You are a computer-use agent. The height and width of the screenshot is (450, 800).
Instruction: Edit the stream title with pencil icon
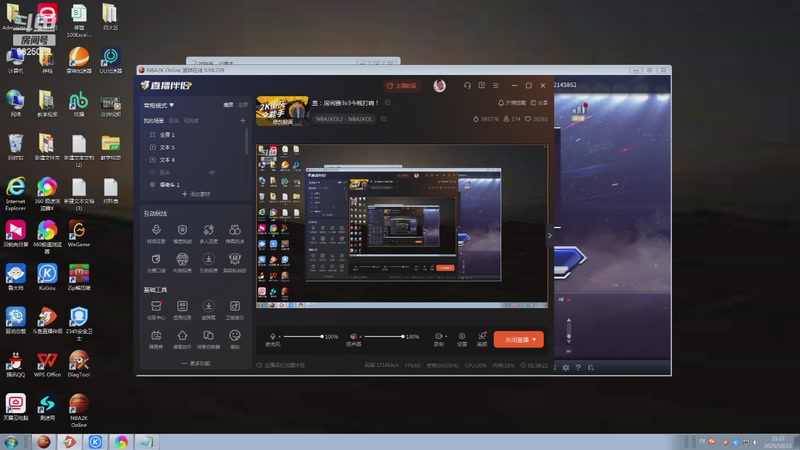point(388,103)
